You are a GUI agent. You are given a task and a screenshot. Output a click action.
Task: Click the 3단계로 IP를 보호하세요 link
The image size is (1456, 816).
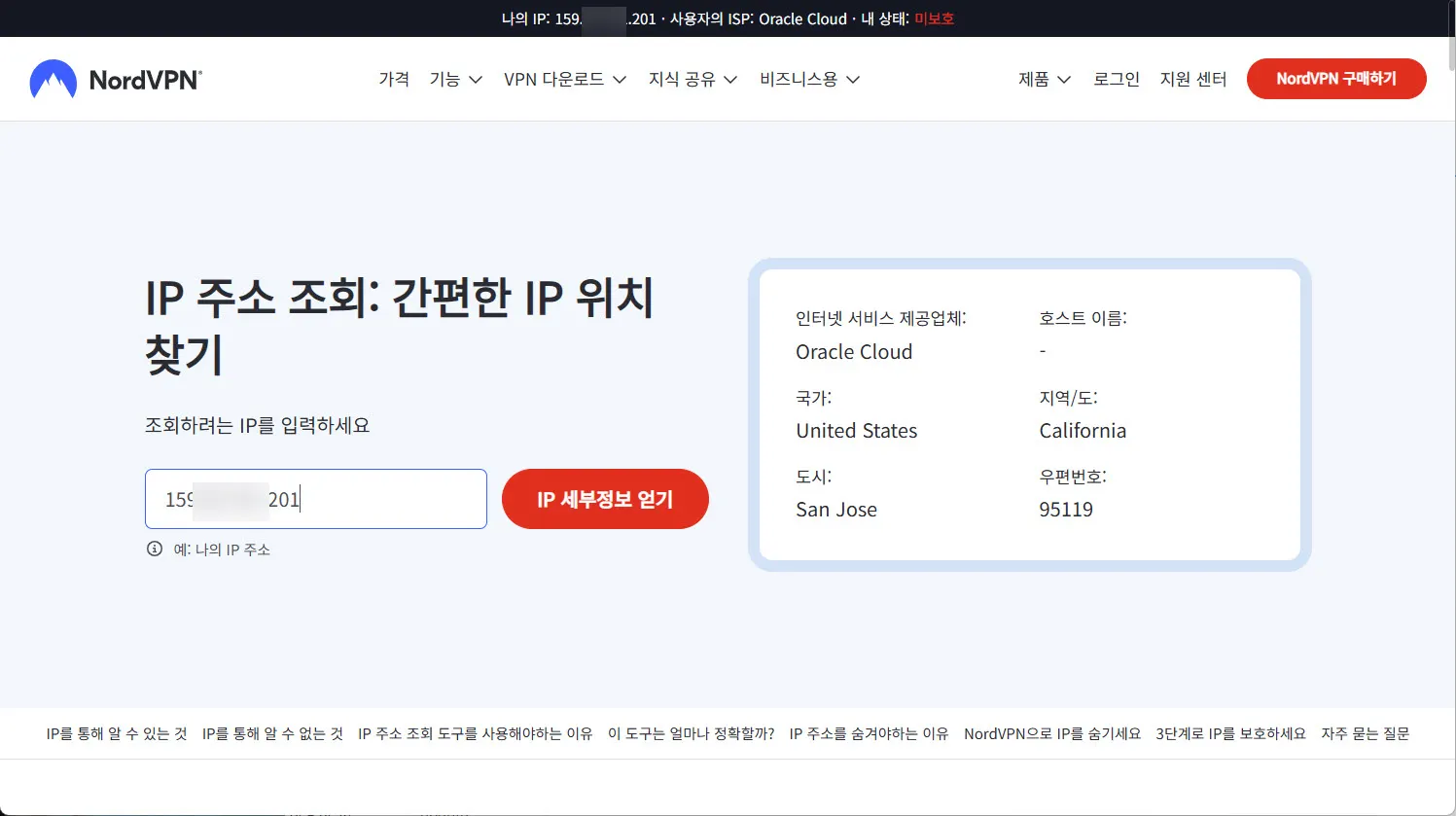[x=1229, y=733]
